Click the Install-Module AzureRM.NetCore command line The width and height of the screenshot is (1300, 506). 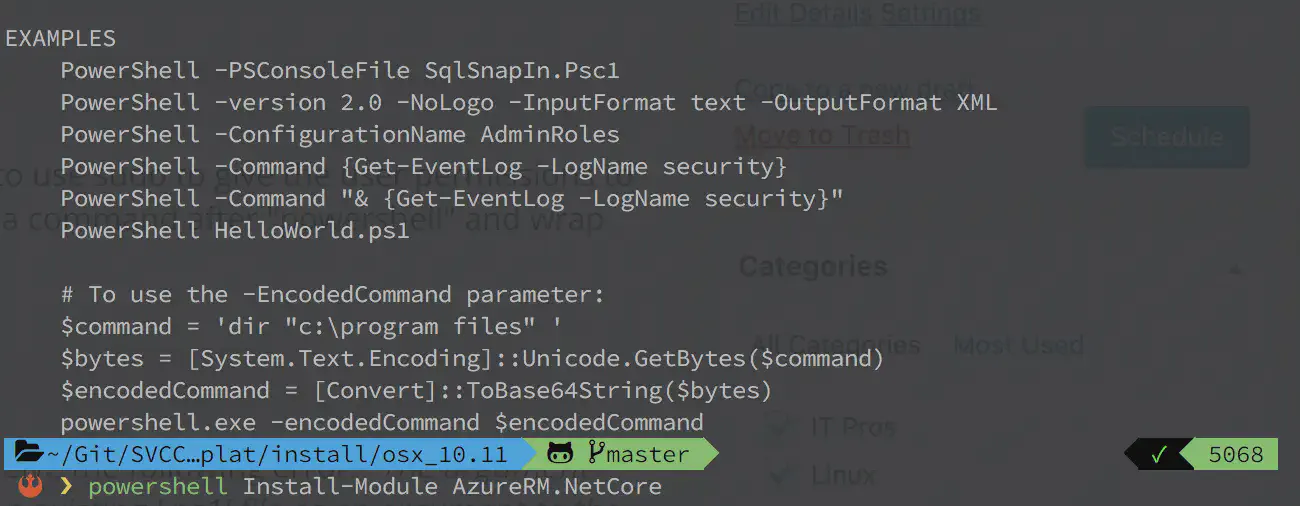pos(452,487)
